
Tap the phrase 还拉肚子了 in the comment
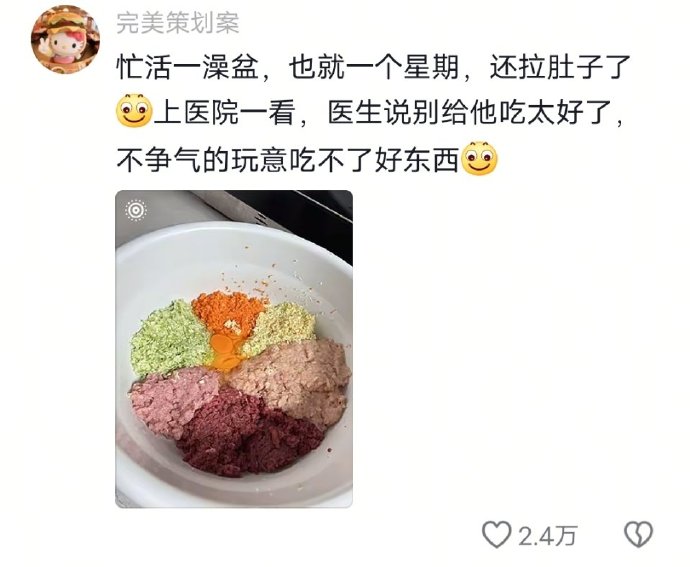click(561, 68)
